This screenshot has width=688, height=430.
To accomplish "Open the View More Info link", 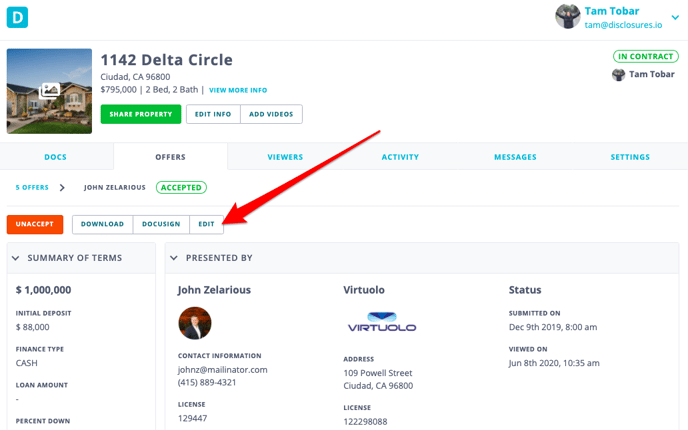I will 238,90.
